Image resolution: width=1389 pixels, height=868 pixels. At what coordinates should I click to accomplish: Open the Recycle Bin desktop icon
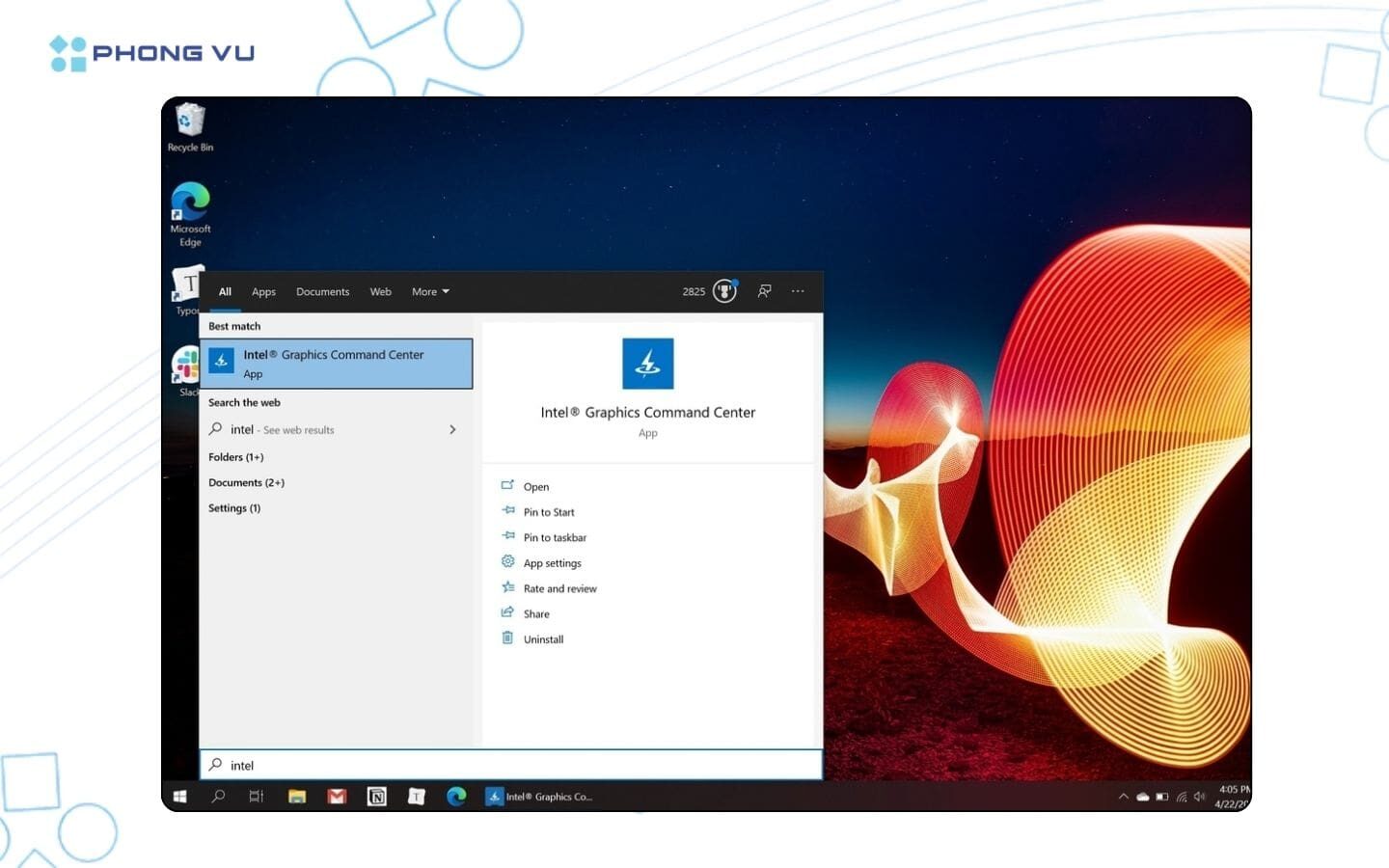click(x=190, y=128)
